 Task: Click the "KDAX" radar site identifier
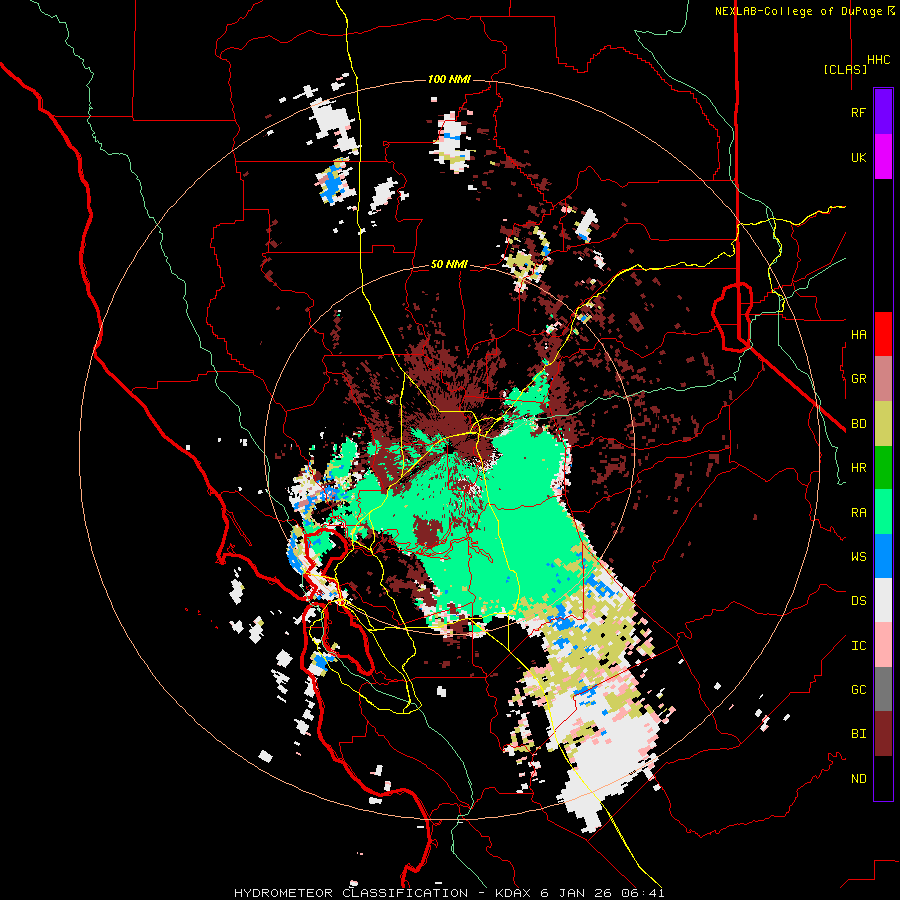pos(515,893)
